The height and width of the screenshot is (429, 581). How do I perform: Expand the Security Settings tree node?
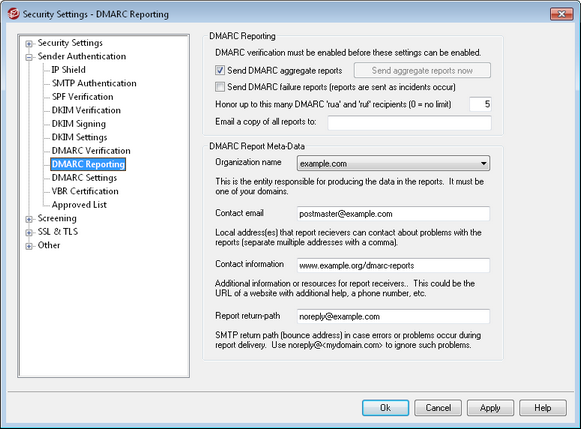tap(29, 44)
